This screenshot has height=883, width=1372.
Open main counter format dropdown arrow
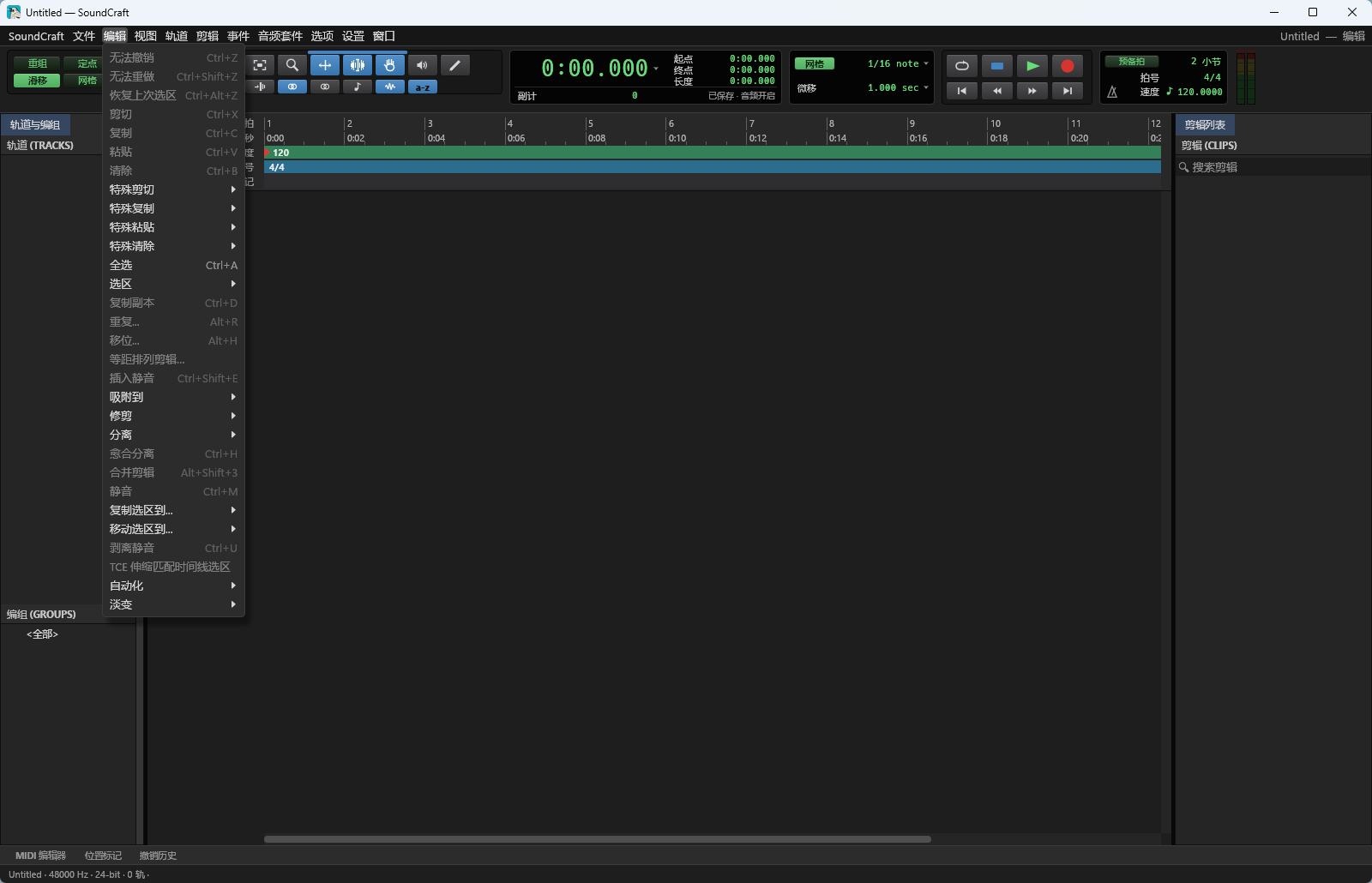click(656, 69)
